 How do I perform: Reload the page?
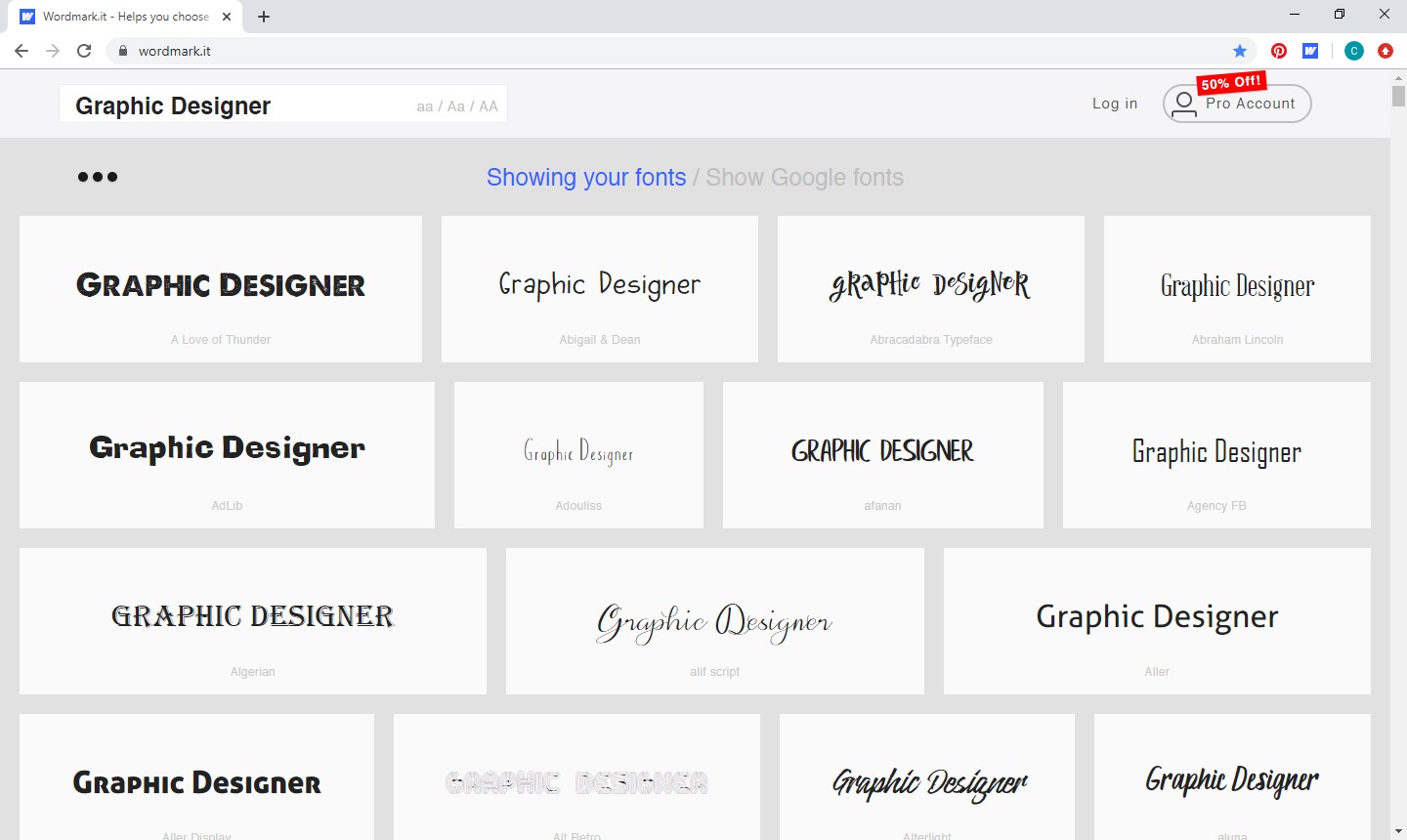click(x=84, y=51)
